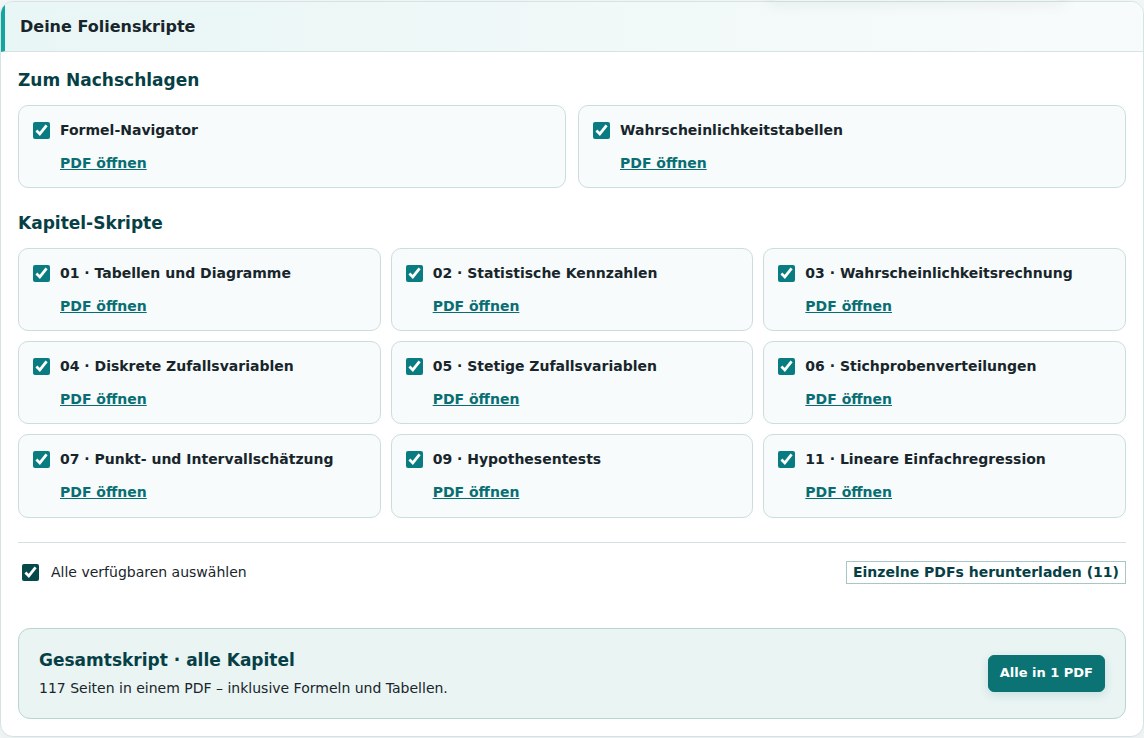Uncheck 03 · Wahrscheinlichkeitsrechnung checkbox
The image size is (1144, 738).
[x=786, y=273]
